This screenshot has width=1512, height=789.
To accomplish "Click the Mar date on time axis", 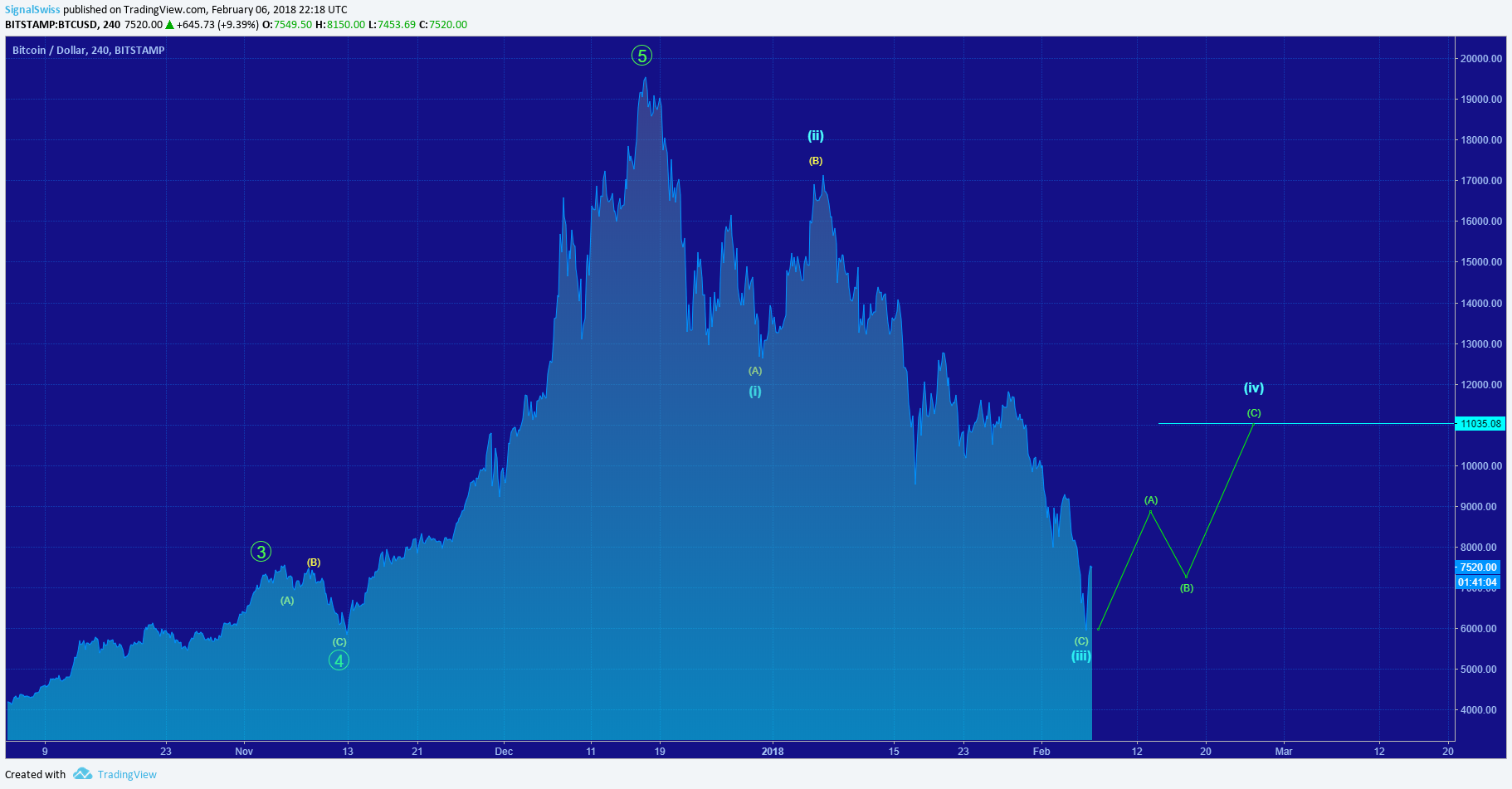I will [1284, 752].
